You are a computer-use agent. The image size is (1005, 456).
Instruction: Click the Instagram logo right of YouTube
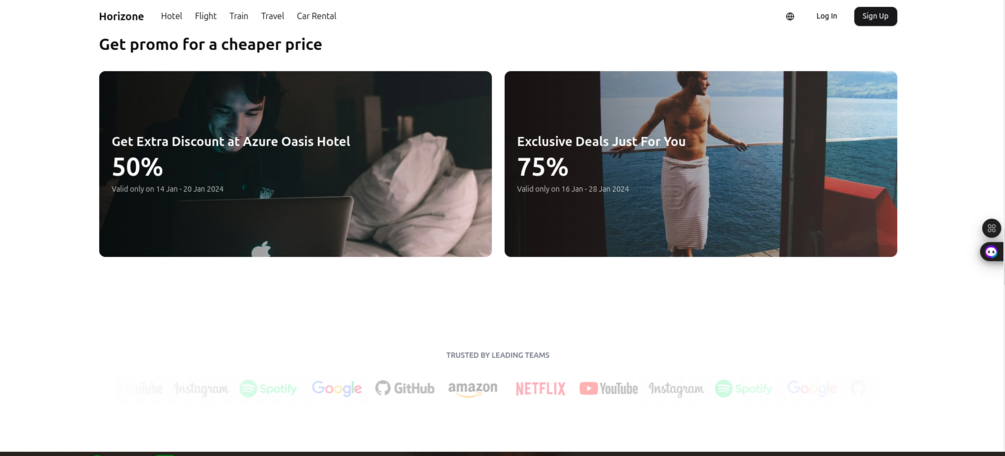(x=676, y=389)
